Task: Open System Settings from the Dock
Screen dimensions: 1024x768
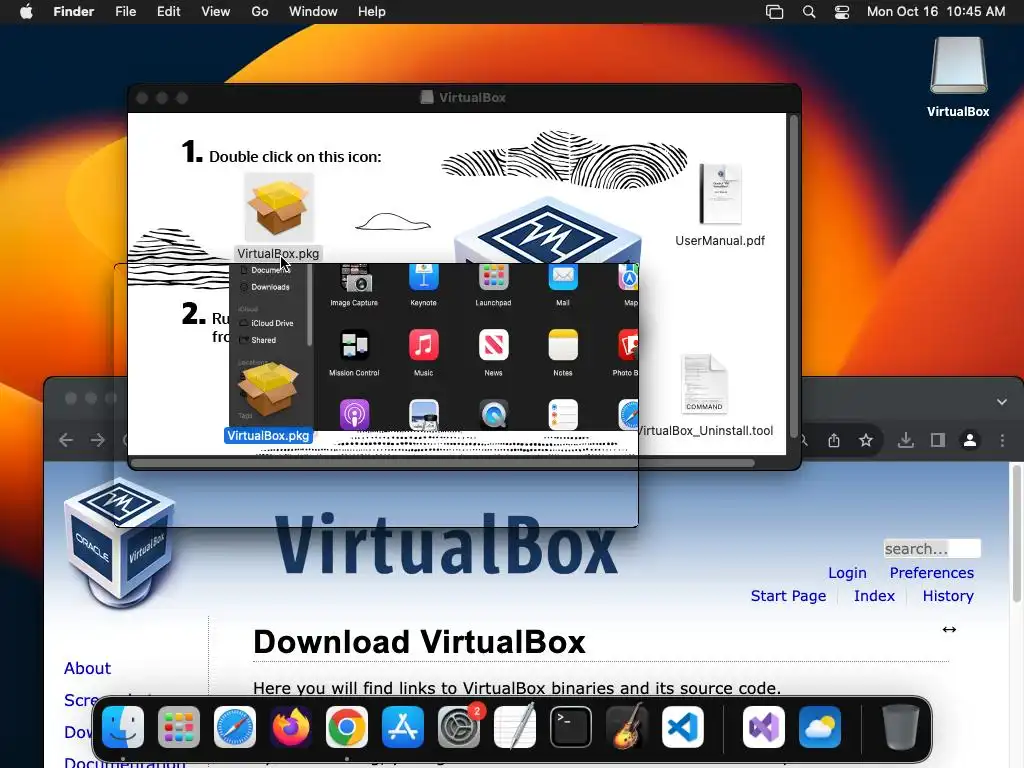Action: click(x=459, y=727)
